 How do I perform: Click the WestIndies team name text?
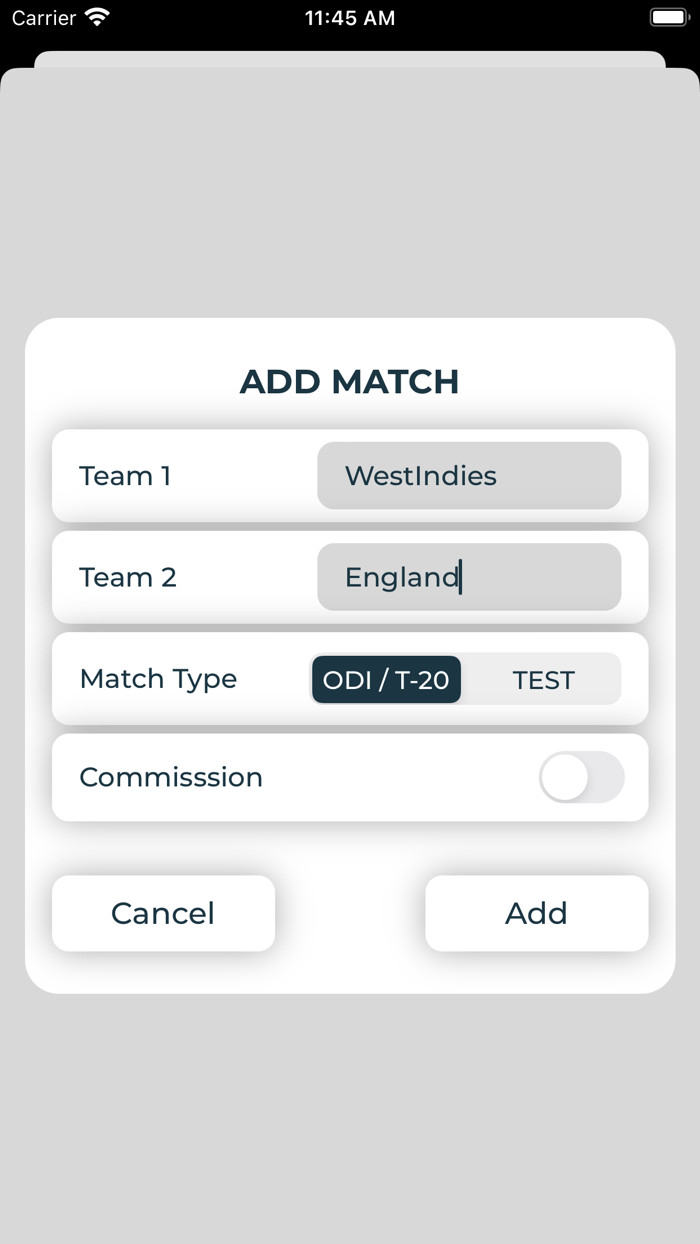point(418,476)
